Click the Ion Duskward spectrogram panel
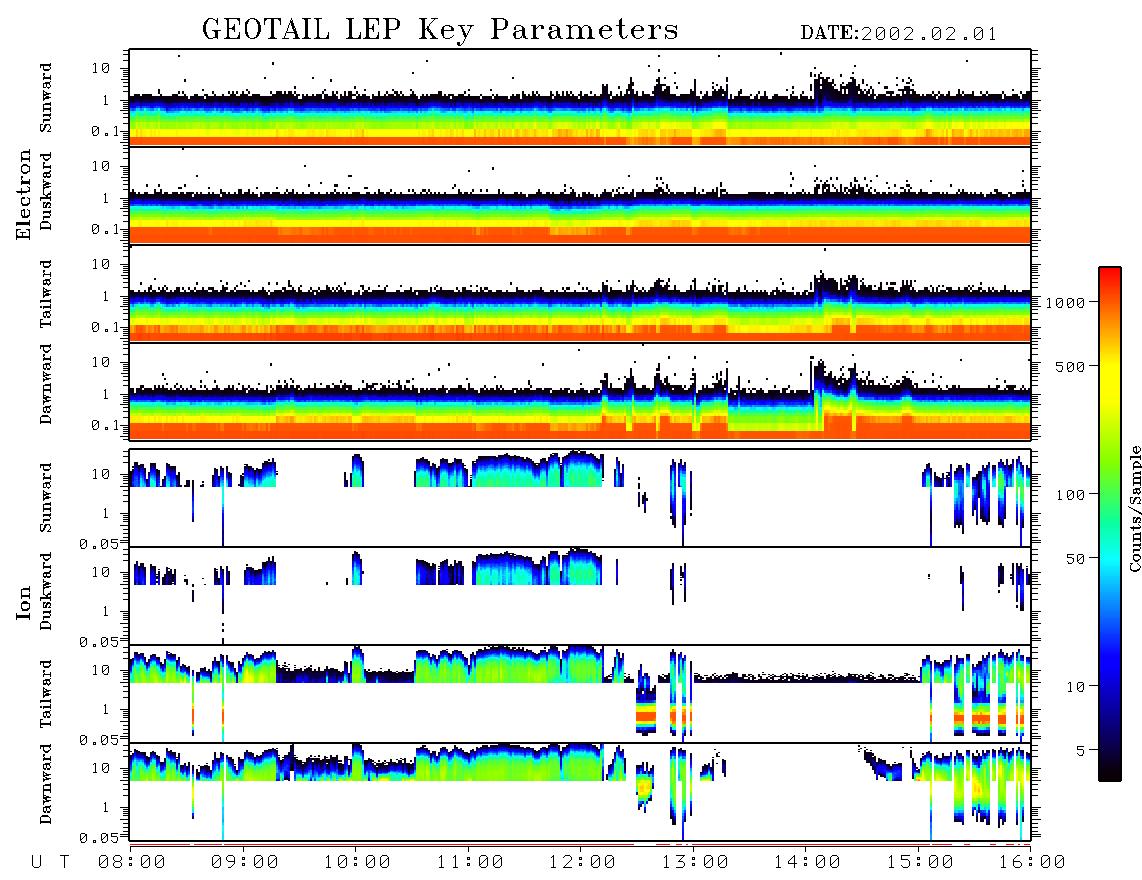 point(580,596)
